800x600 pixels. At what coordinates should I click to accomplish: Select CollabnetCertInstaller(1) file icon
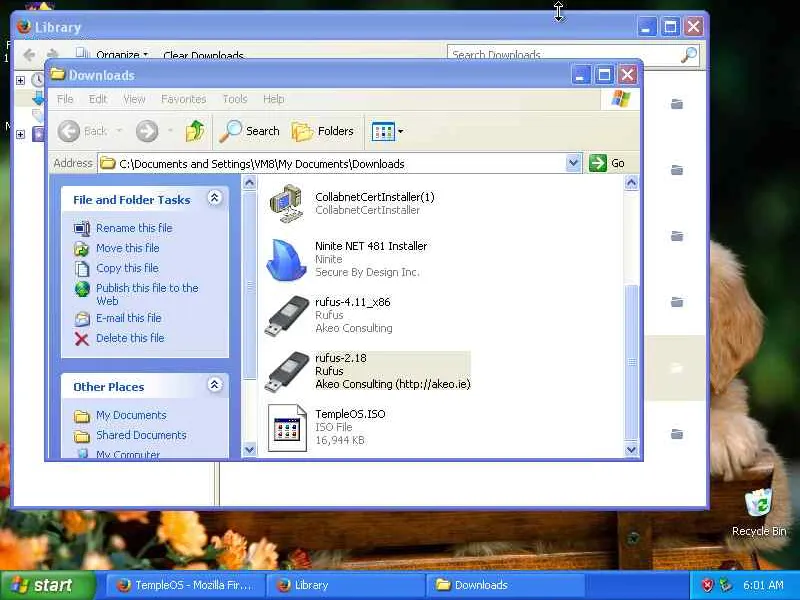tap(287, 204)
